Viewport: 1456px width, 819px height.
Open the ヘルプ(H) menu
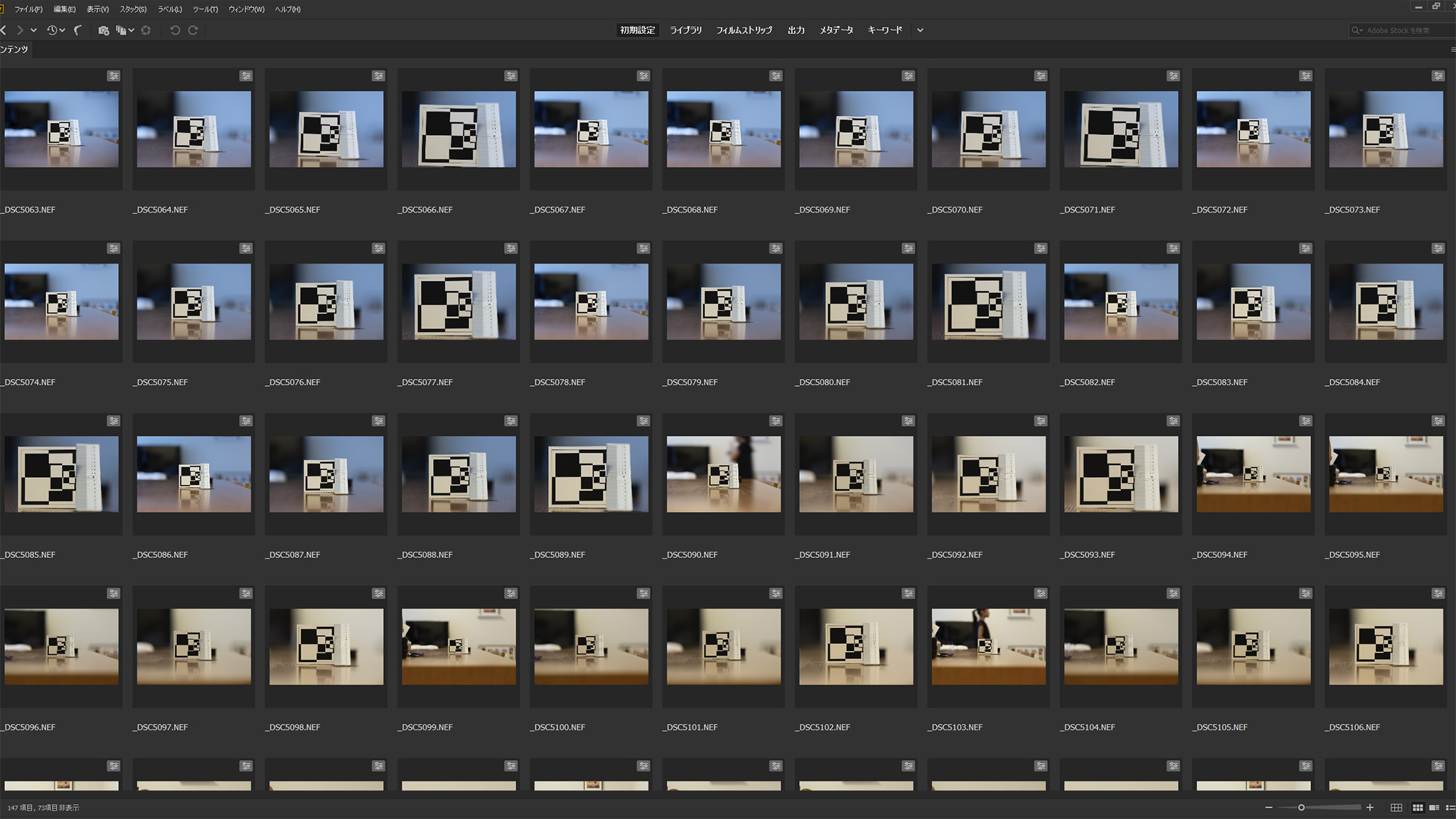288,9
